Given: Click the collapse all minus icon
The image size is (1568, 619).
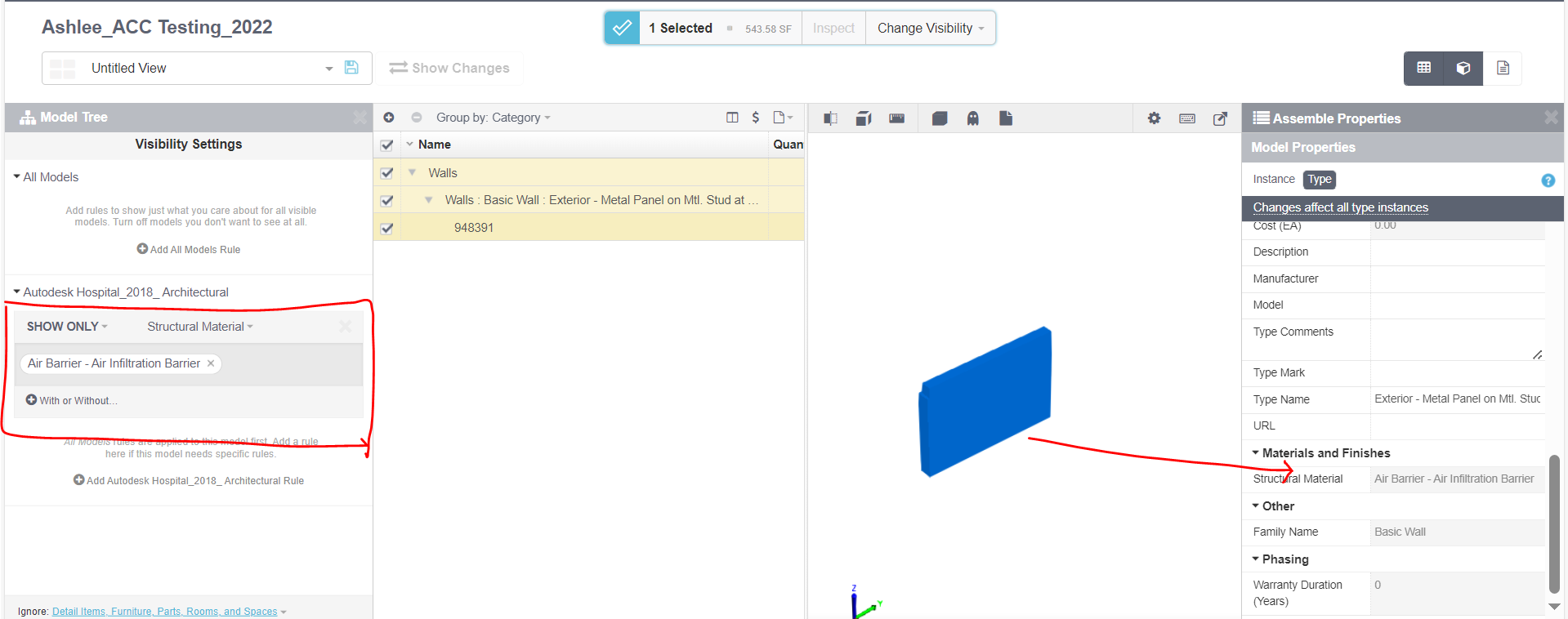Looking at the screenshot, I should pos(417,118).
